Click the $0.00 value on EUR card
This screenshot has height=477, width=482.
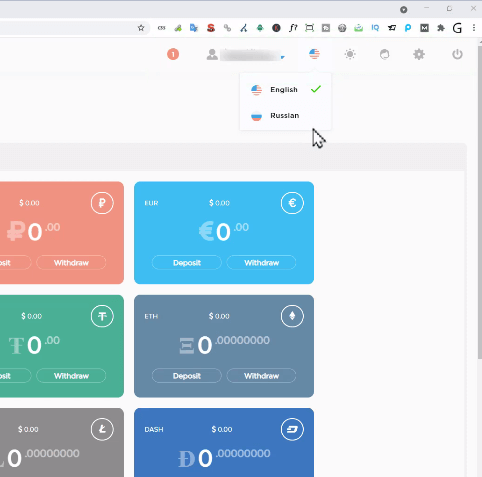tap(219, 203)
